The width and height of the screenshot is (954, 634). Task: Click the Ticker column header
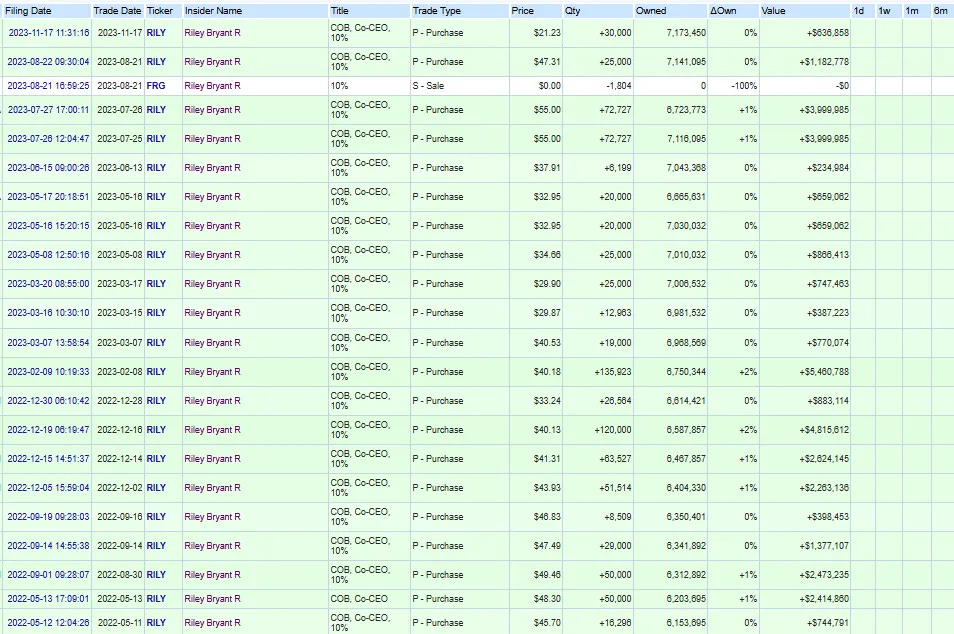tap(160, 11)
